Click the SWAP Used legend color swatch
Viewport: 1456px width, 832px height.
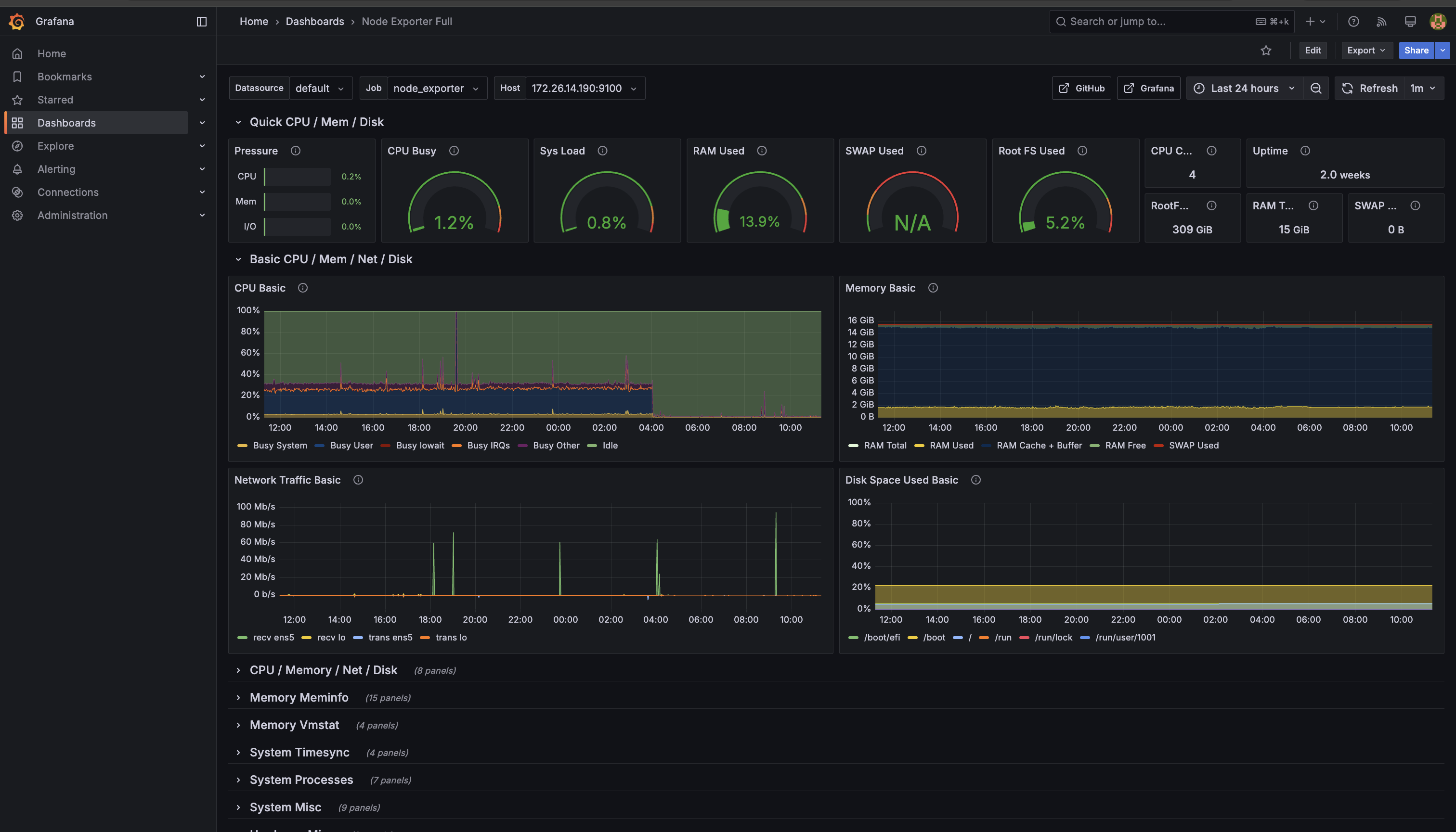[x=1158, y=446]
